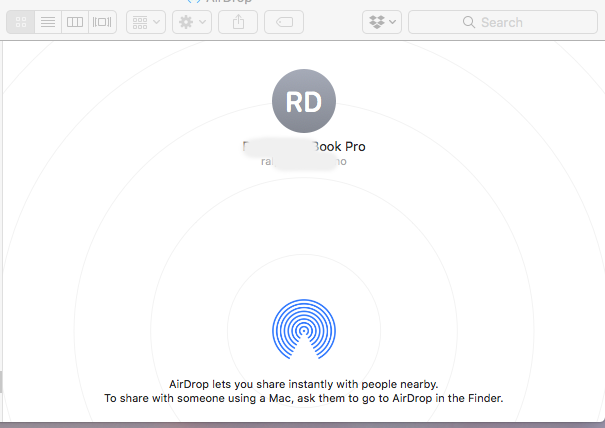
Task: Click the blue AirDrop radar icon
Action: tap(304, 329)
